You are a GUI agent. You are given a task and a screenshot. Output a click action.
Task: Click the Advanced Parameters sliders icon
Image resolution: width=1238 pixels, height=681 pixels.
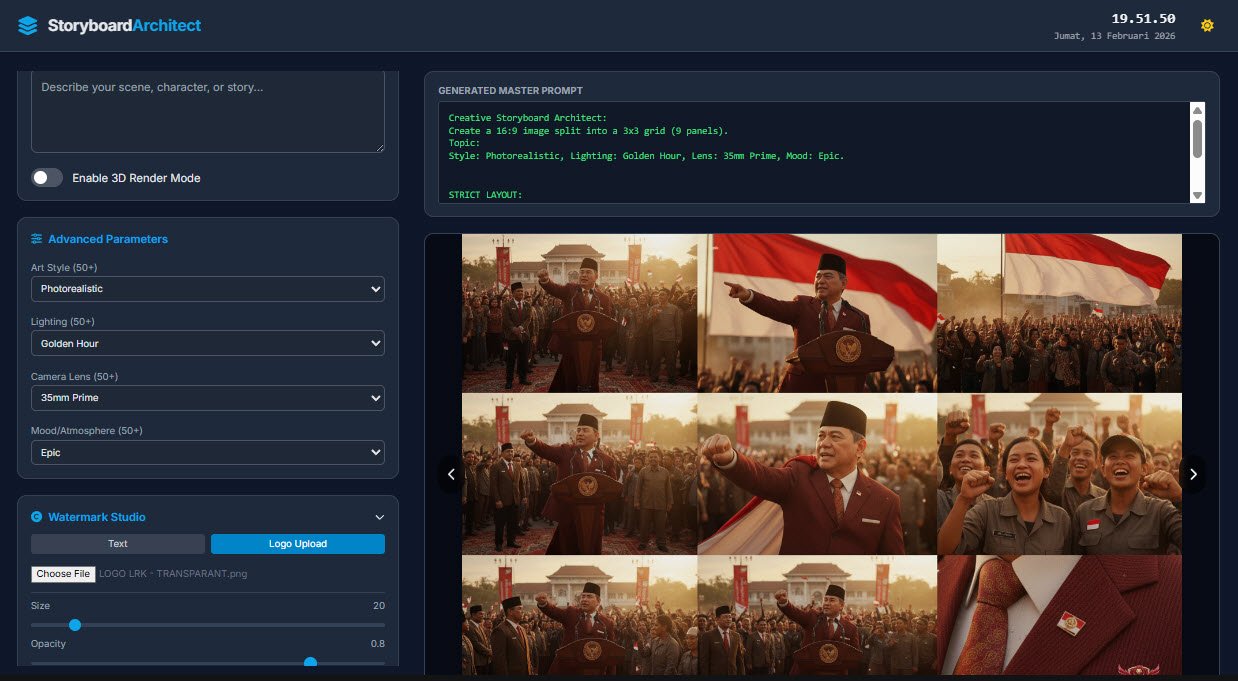37,239
